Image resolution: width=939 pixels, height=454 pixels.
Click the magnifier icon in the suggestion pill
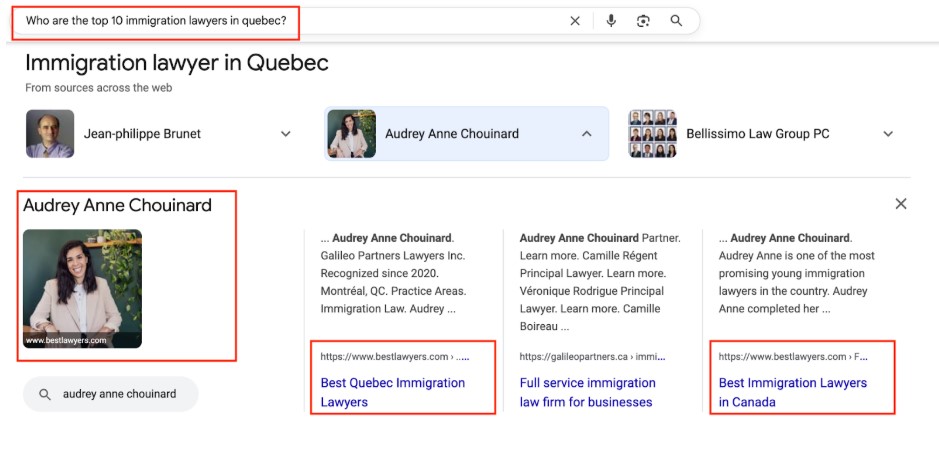[44, 394]
